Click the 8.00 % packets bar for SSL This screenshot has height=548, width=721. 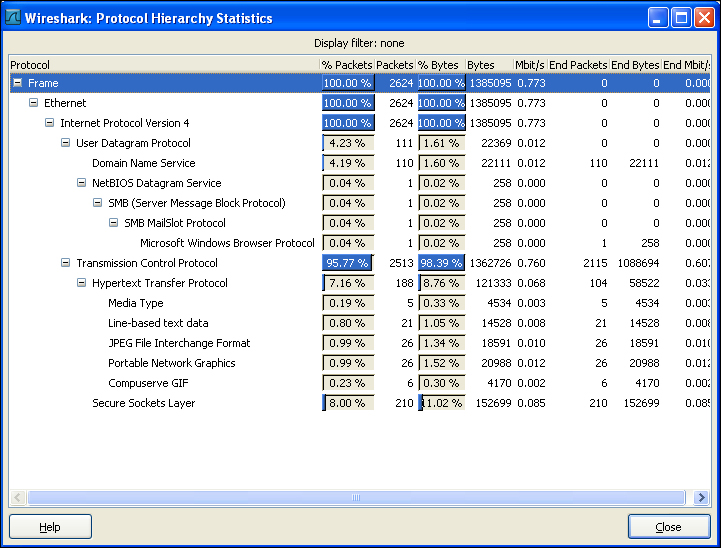(348, 403)
